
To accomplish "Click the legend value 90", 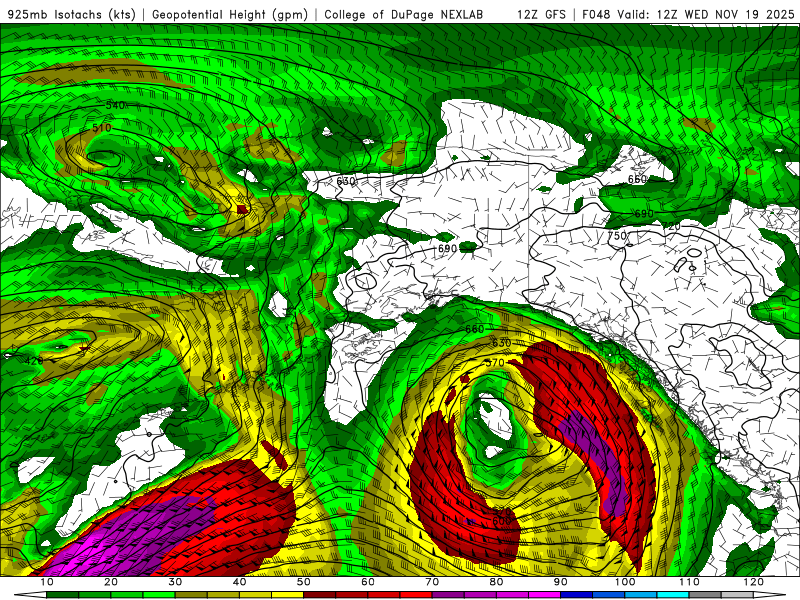I will coord(561,582).
